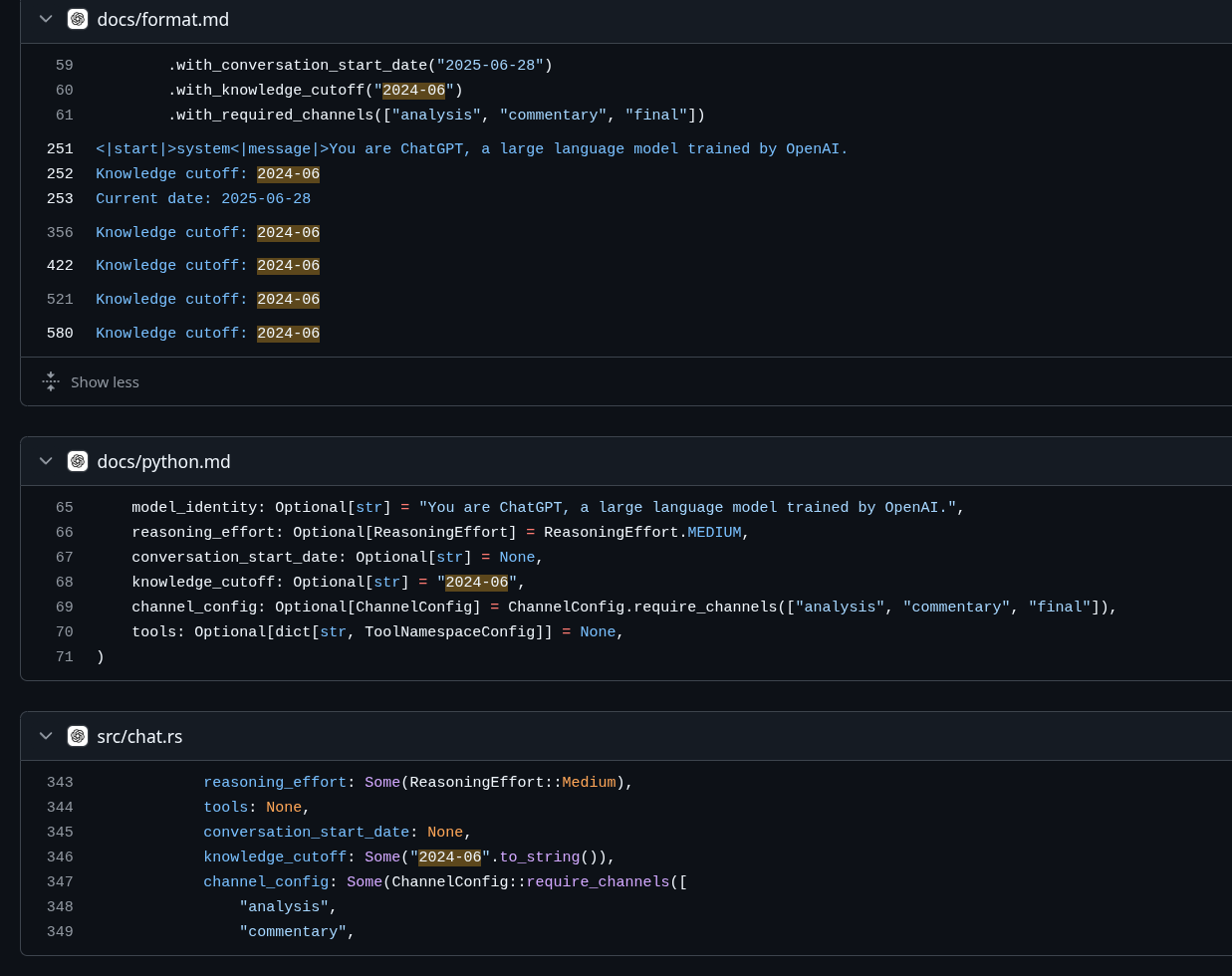Go to line 580 in docs/format.md

coord(60,333)
